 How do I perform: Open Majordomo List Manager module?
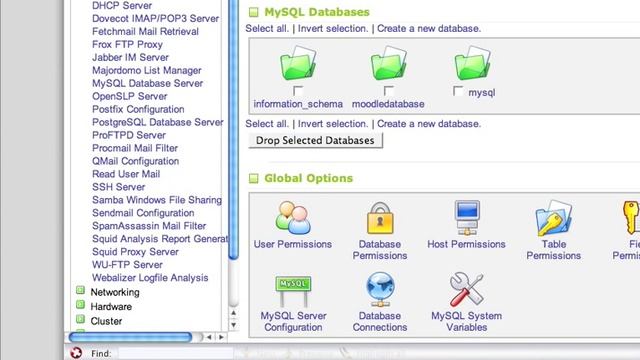pyautogui.click(x=147, y=71)
